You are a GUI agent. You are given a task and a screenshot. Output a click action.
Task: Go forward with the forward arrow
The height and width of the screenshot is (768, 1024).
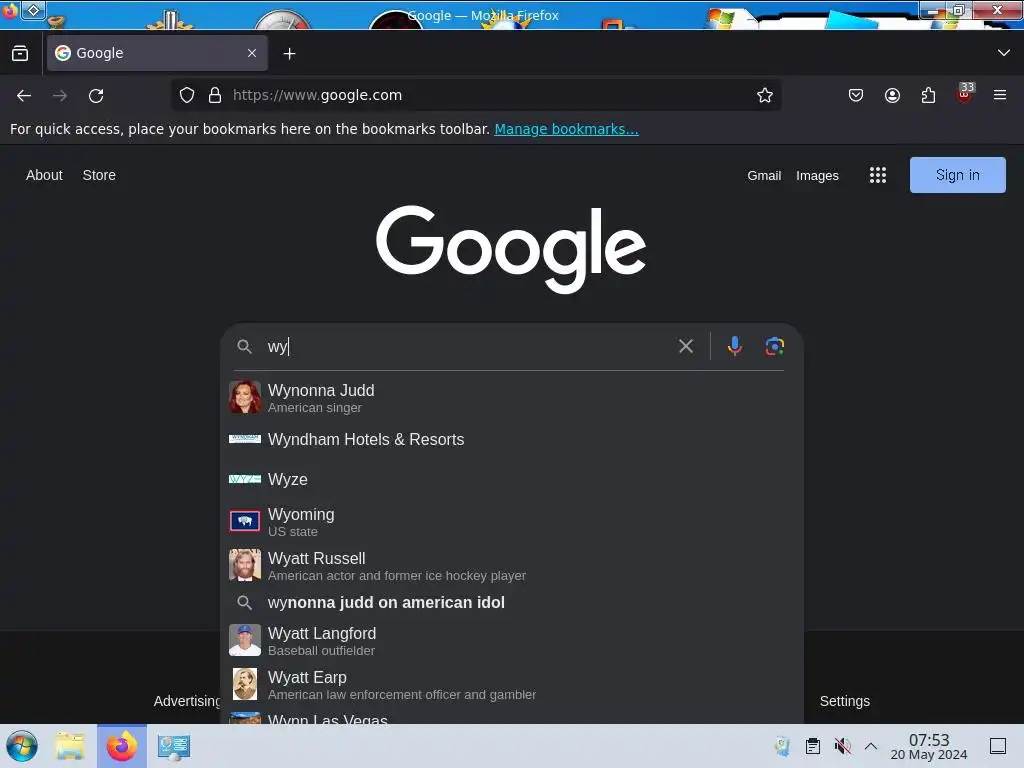click(x=60, y=95)
